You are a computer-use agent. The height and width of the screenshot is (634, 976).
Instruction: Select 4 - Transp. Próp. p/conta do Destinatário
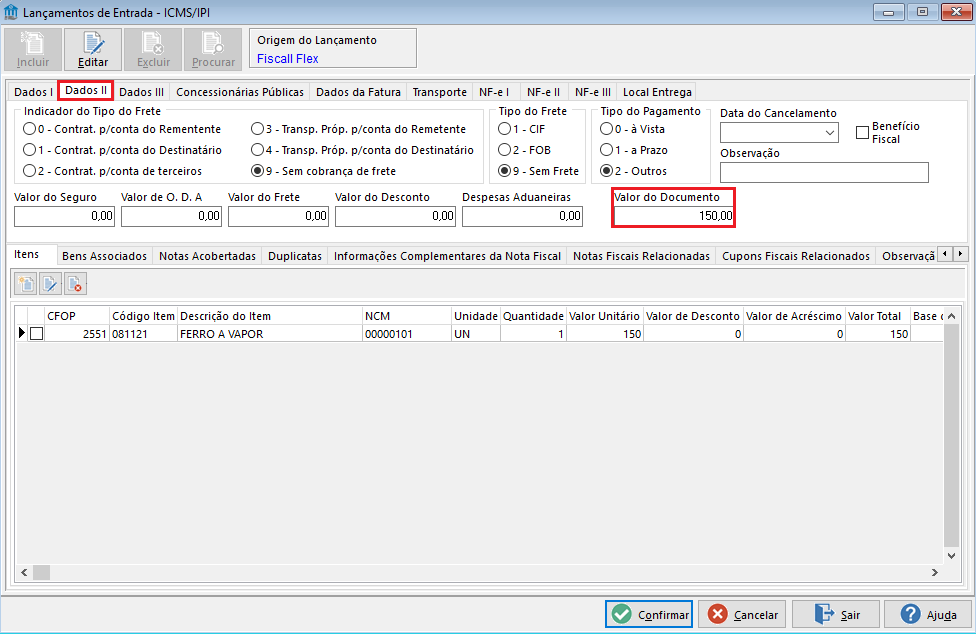[x=362, y=150]
